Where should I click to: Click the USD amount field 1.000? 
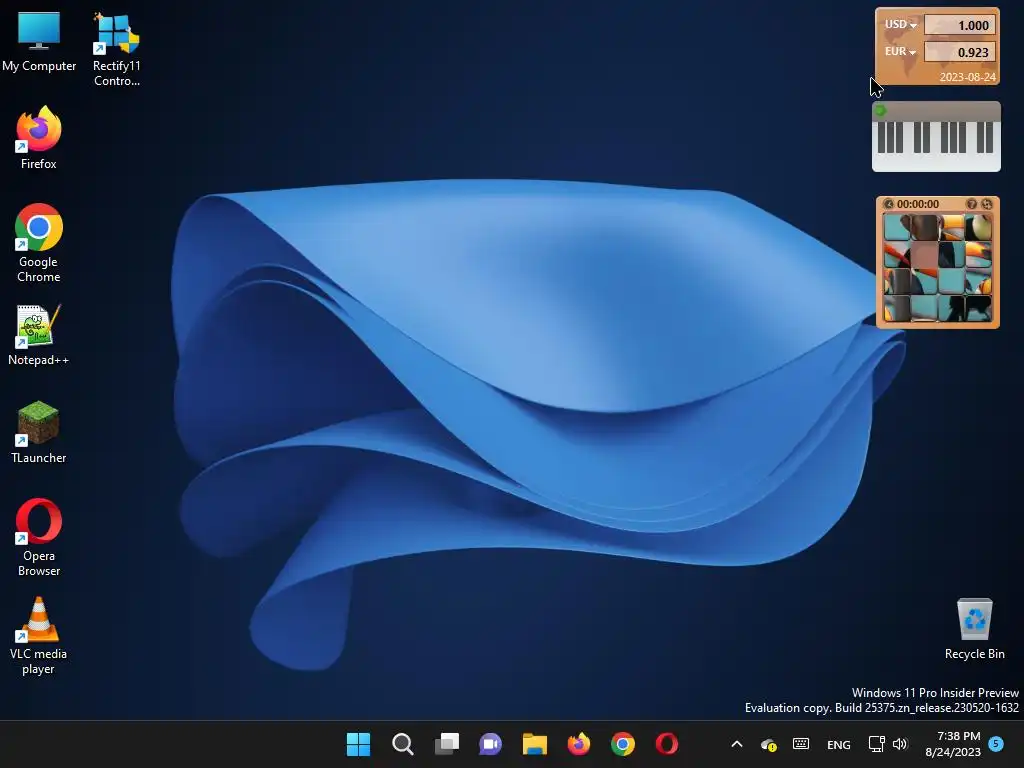[x=959, y=25]
